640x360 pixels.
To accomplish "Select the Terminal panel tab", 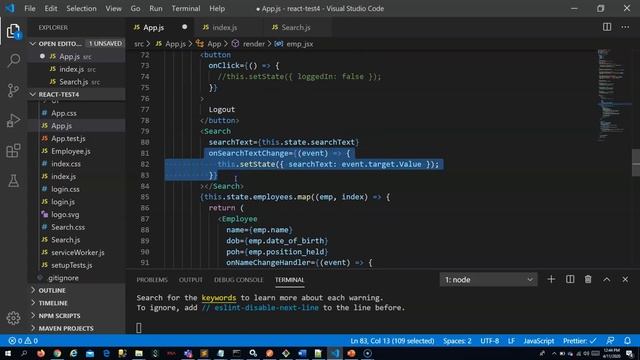I will tap(289, 280).
